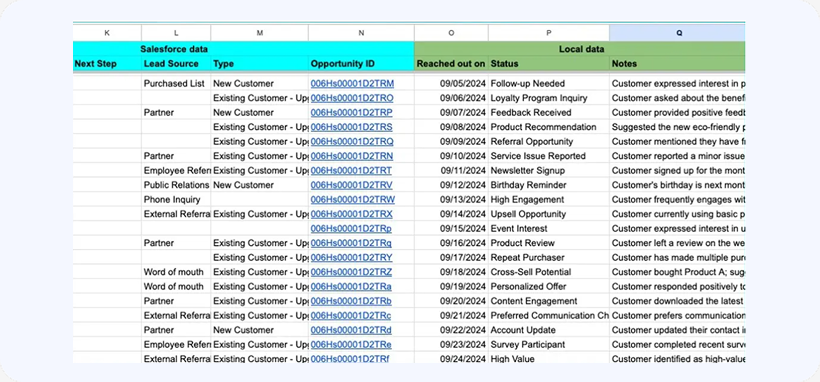Select the New Customer cell in the Account Update row
The height and width of the screenshot is (382, 820).
[x=260, y=330]
